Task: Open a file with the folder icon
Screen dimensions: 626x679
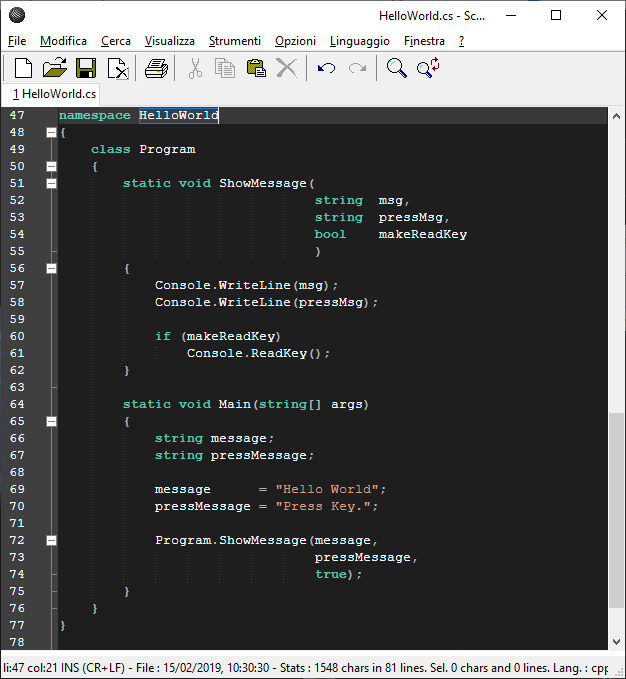Action: click(54, 68)
